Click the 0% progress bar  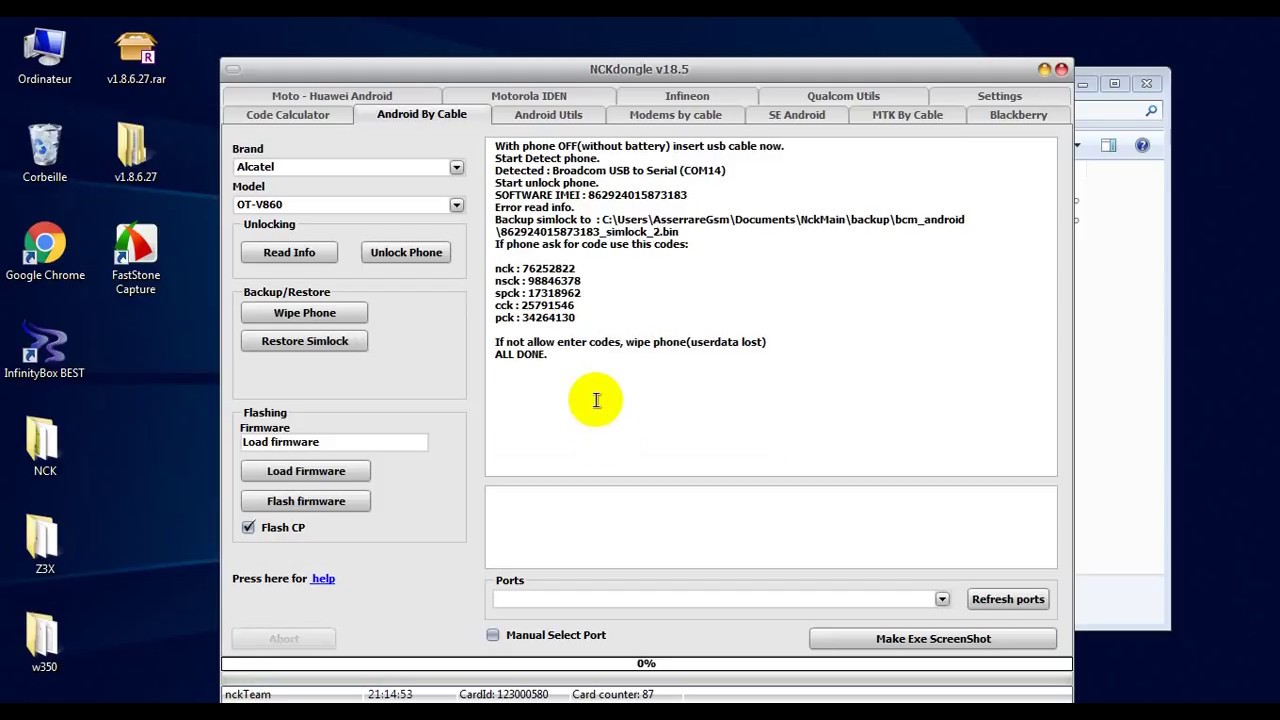[x=646, y=664]
